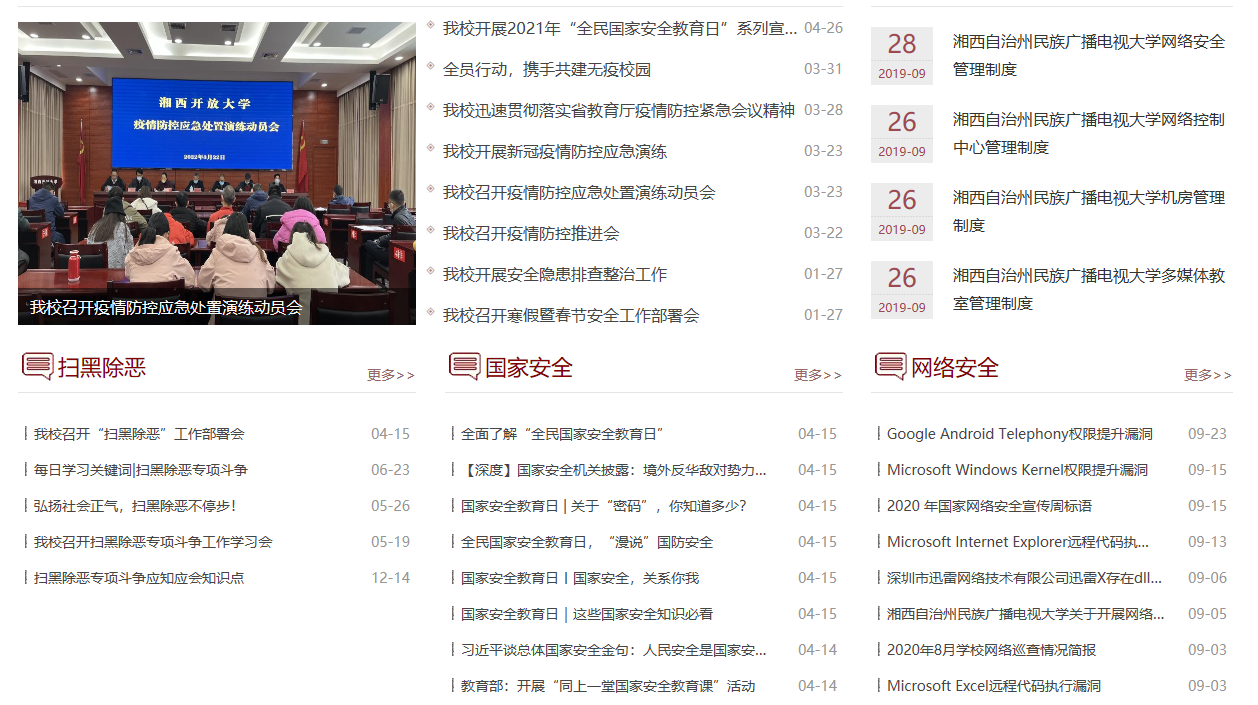The height and width of the screenshot is (705, 1258).
Task: Open 弘扬社会正气，扫黑除恶不停步!
Action: [135, 506]
